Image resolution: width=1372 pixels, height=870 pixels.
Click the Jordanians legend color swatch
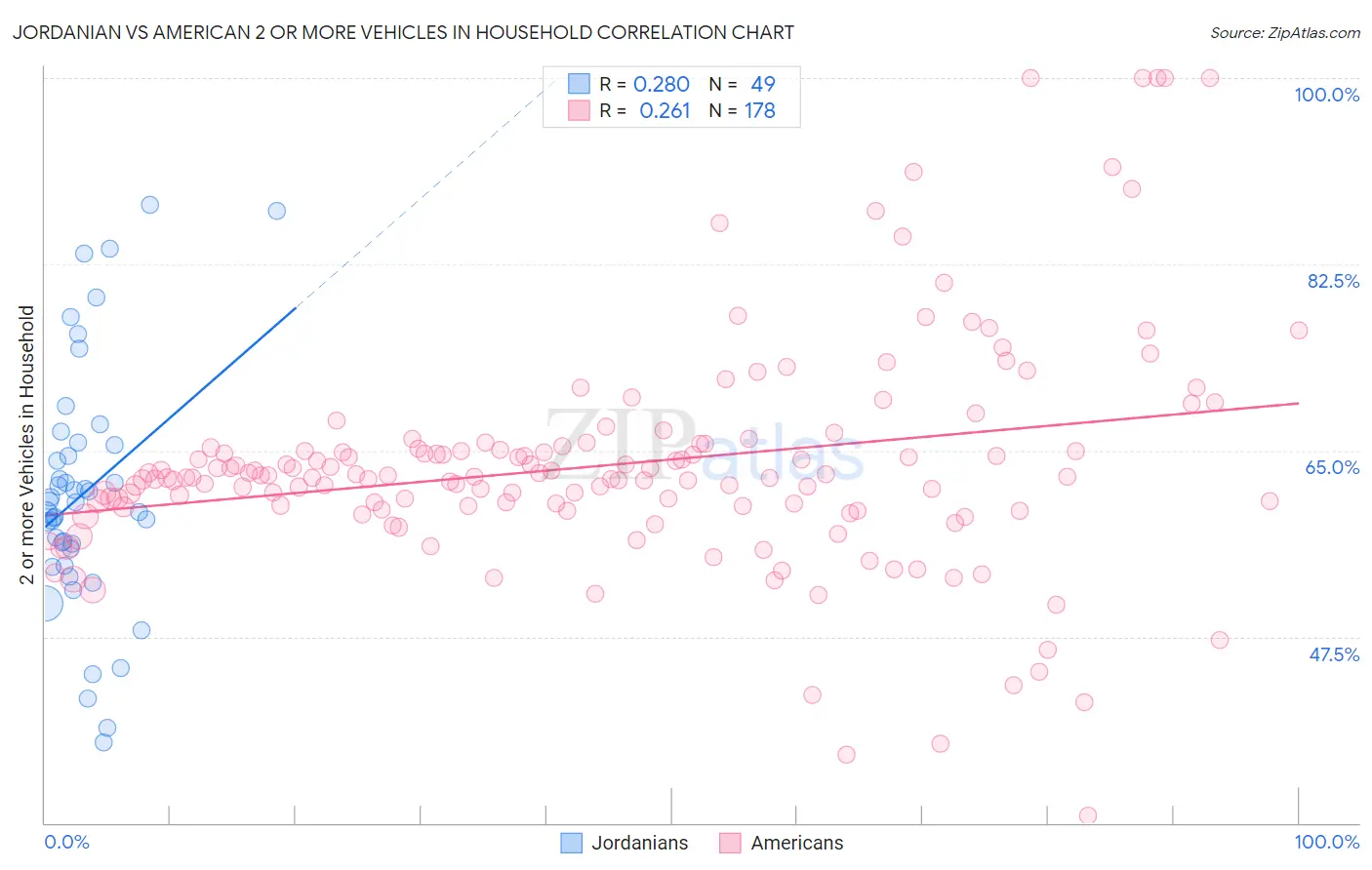pos(572,843)
